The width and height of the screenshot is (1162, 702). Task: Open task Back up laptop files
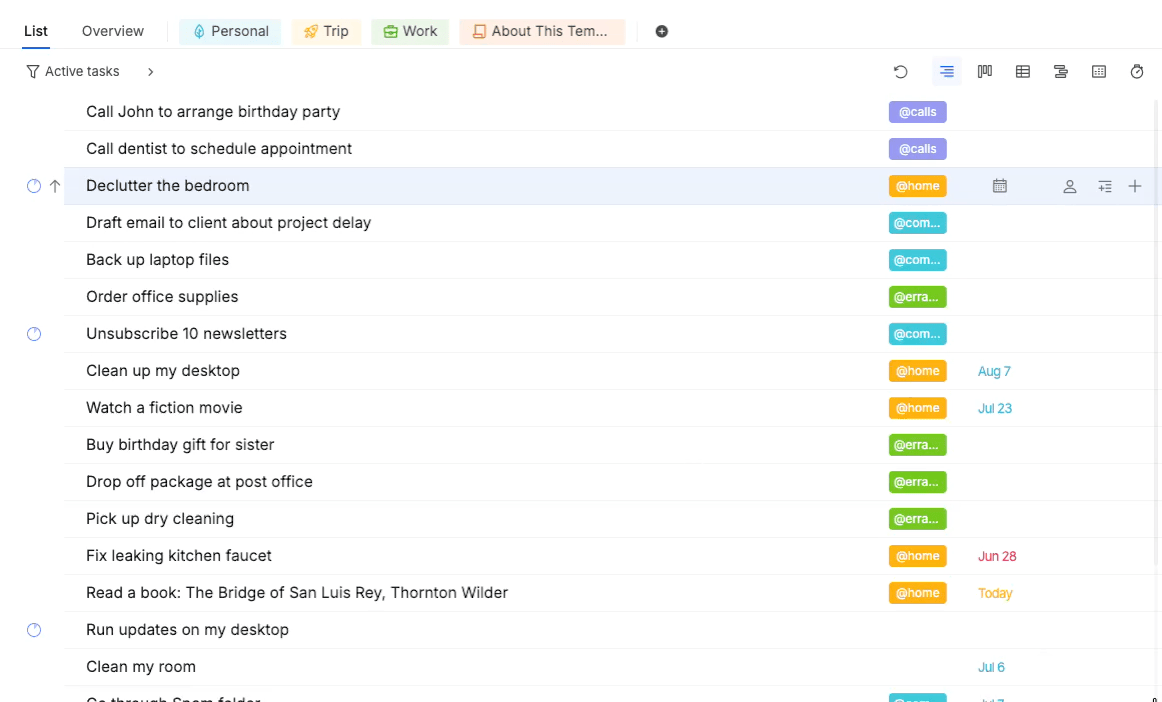point(157,260)
